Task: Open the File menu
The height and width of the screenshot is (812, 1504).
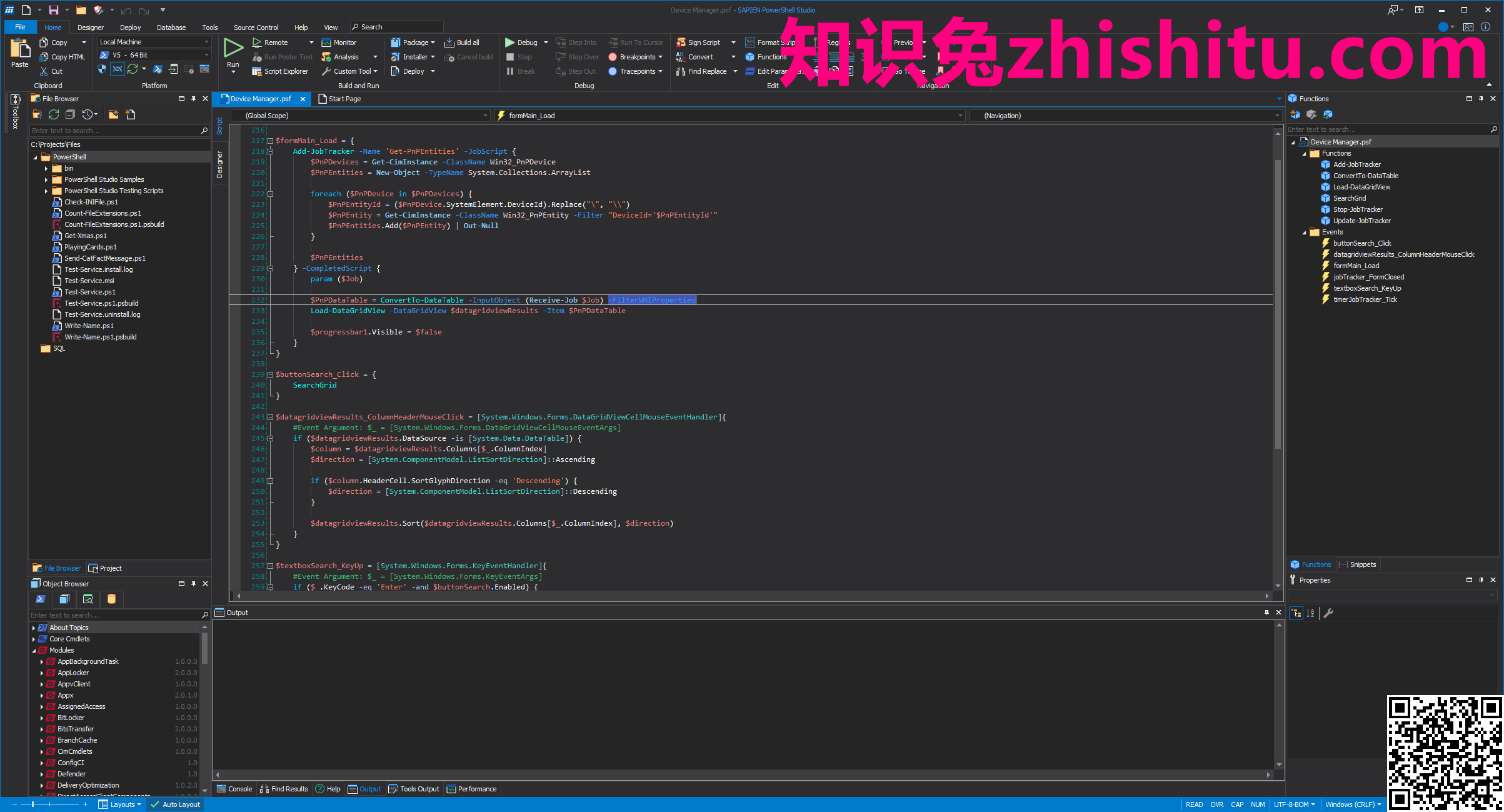Action: click(20, 27)
